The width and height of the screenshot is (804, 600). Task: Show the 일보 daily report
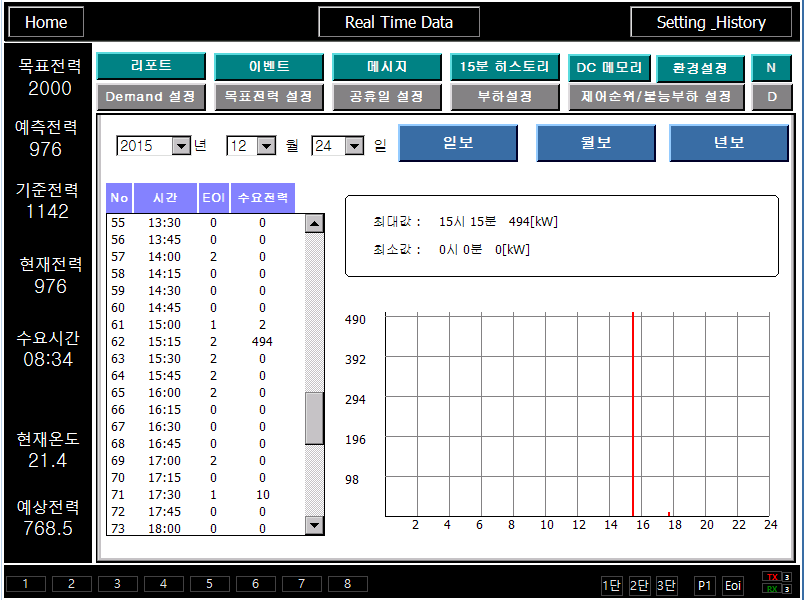(458, 143)
